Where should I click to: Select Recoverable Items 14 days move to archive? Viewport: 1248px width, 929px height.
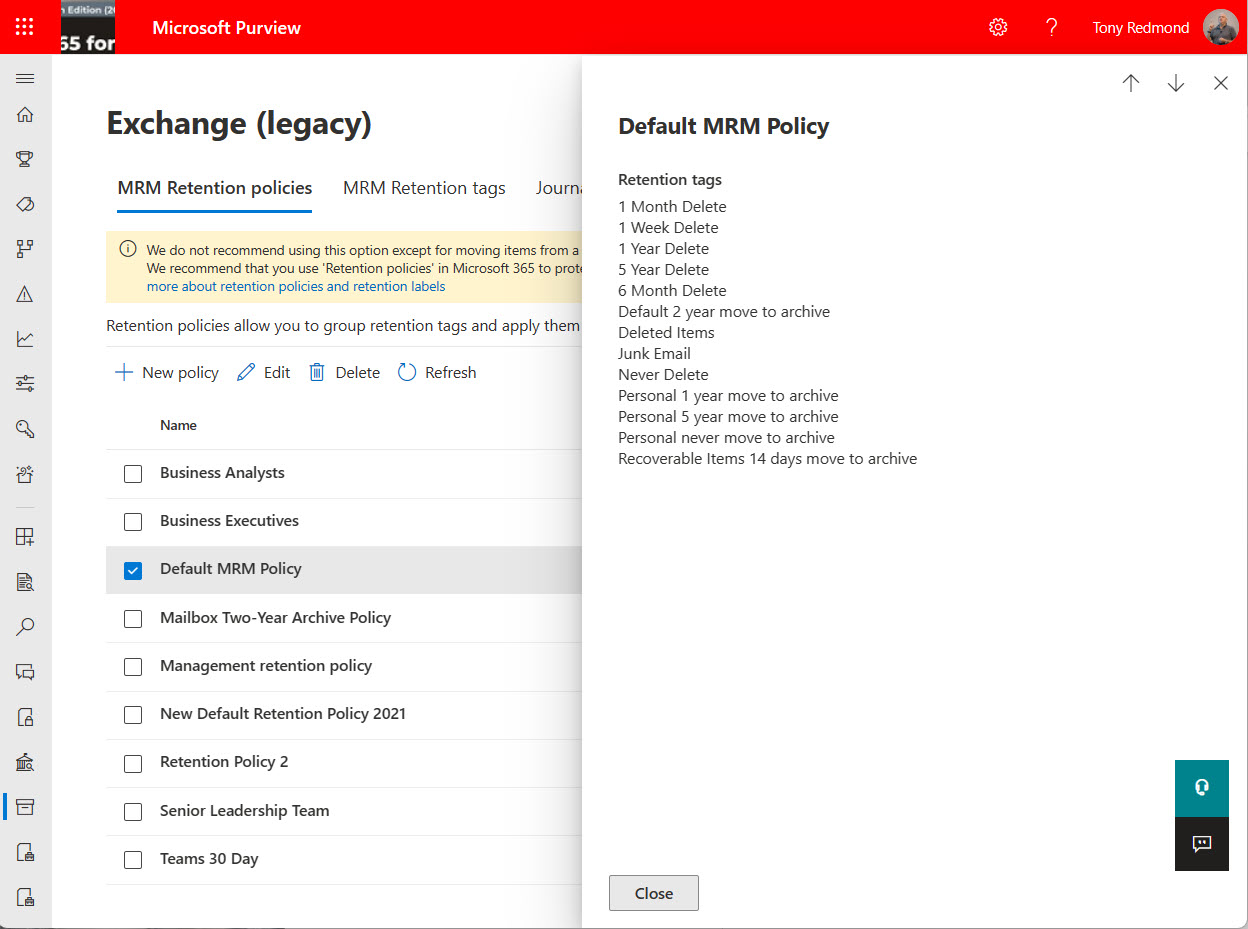point(767,459)
